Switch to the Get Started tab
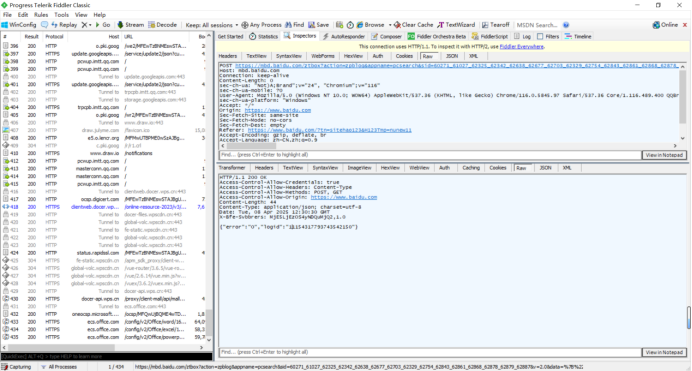 [230, 37]
